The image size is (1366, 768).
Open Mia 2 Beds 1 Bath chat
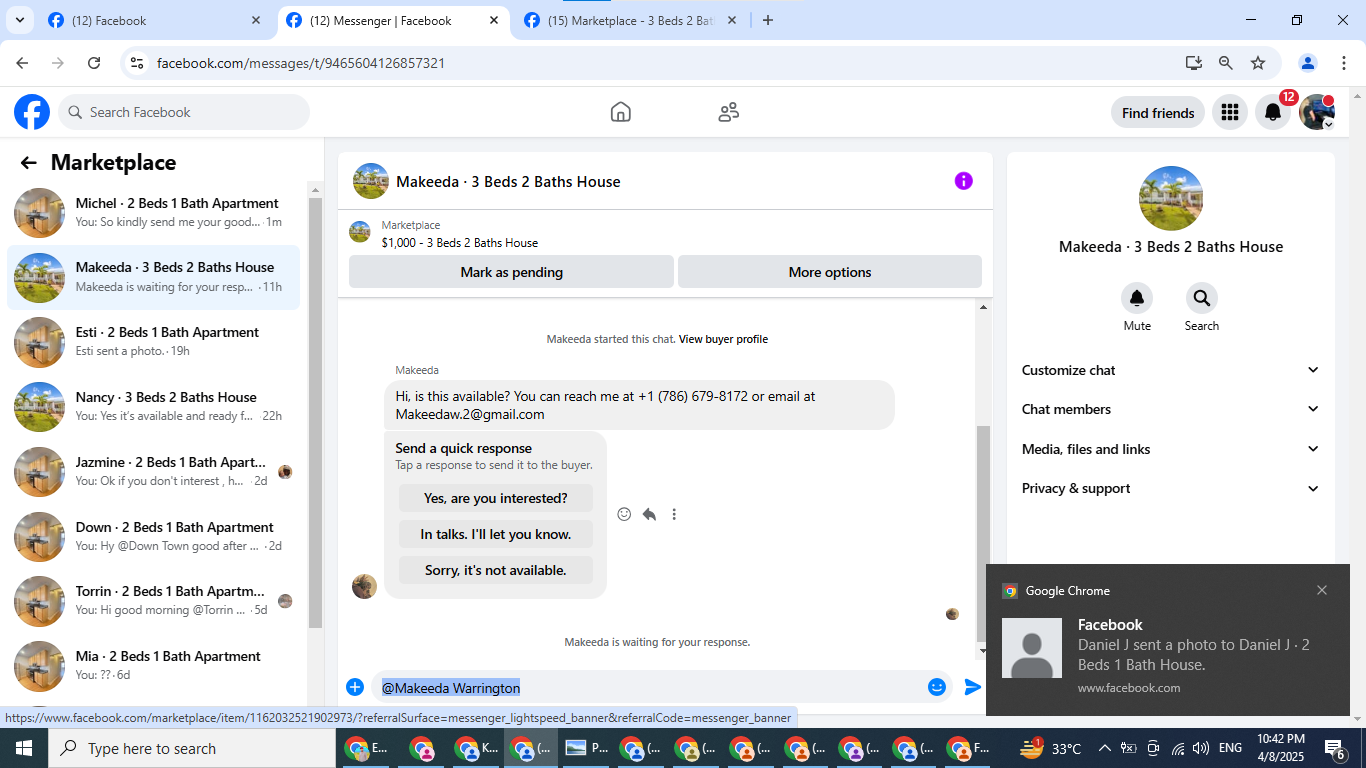pyautogui.click(x=154, y=666)
